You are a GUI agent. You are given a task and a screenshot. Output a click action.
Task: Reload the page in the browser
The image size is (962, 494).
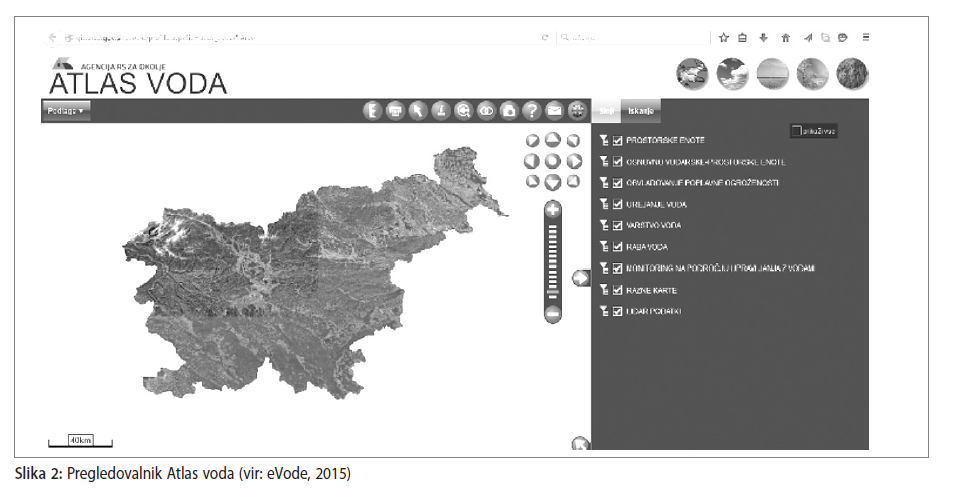544,37
